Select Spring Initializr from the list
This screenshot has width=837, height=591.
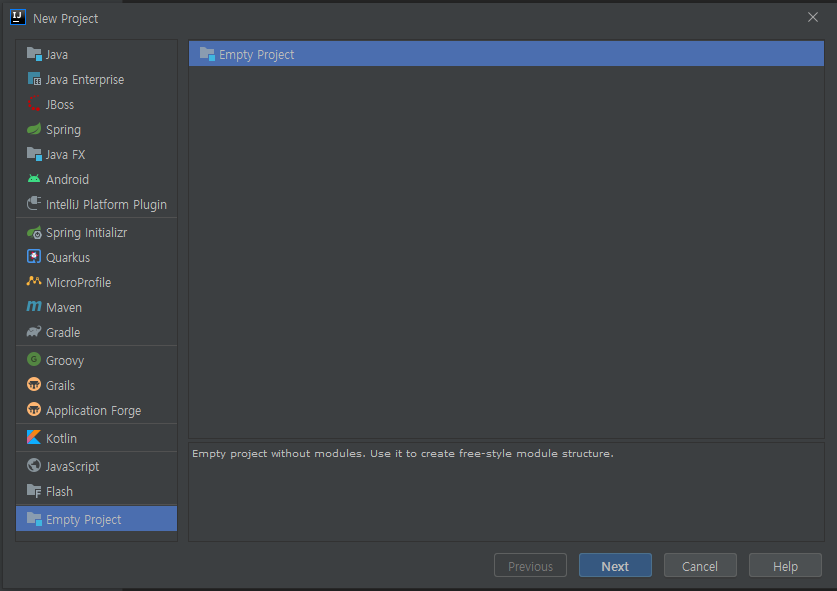[86, 233]
